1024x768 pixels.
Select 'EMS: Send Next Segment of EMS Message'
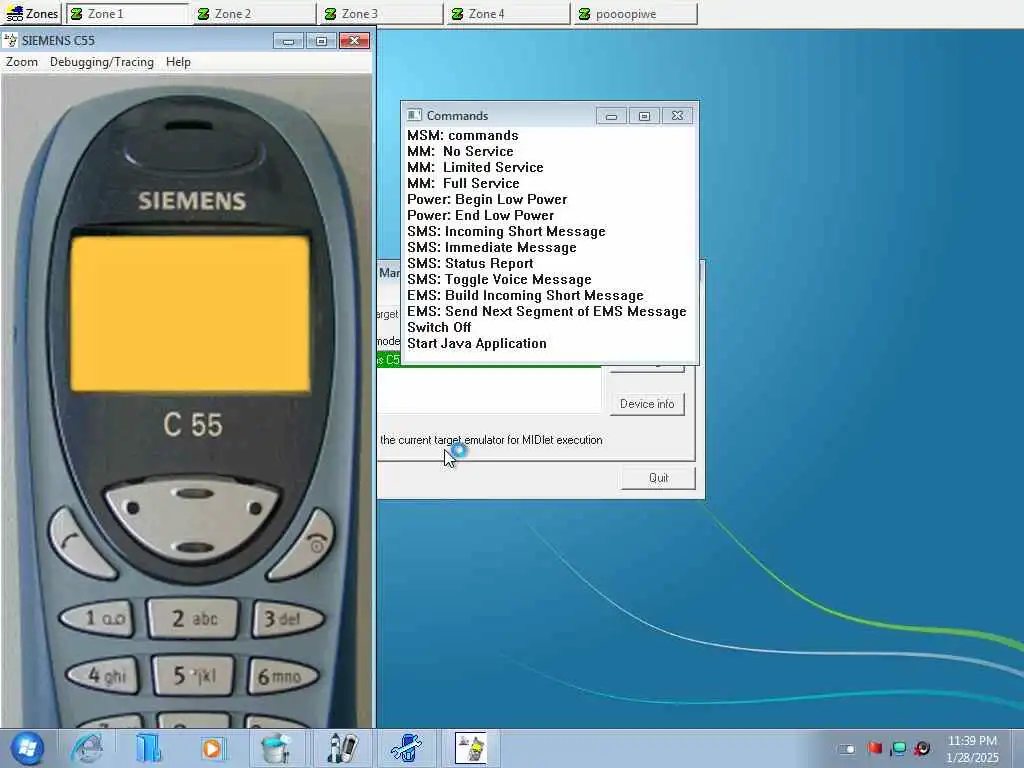point(547,312)
